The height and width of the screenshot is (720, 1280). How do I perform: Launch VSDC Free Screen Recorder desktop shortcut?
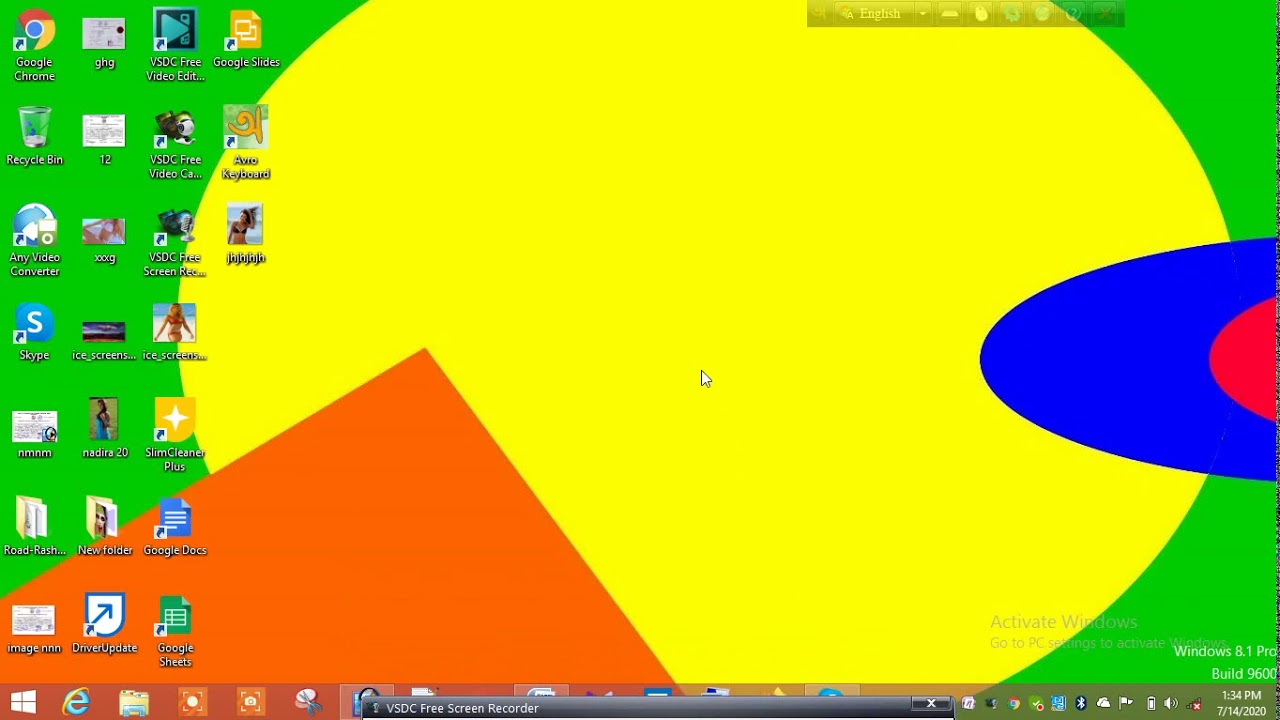(175, 241)
